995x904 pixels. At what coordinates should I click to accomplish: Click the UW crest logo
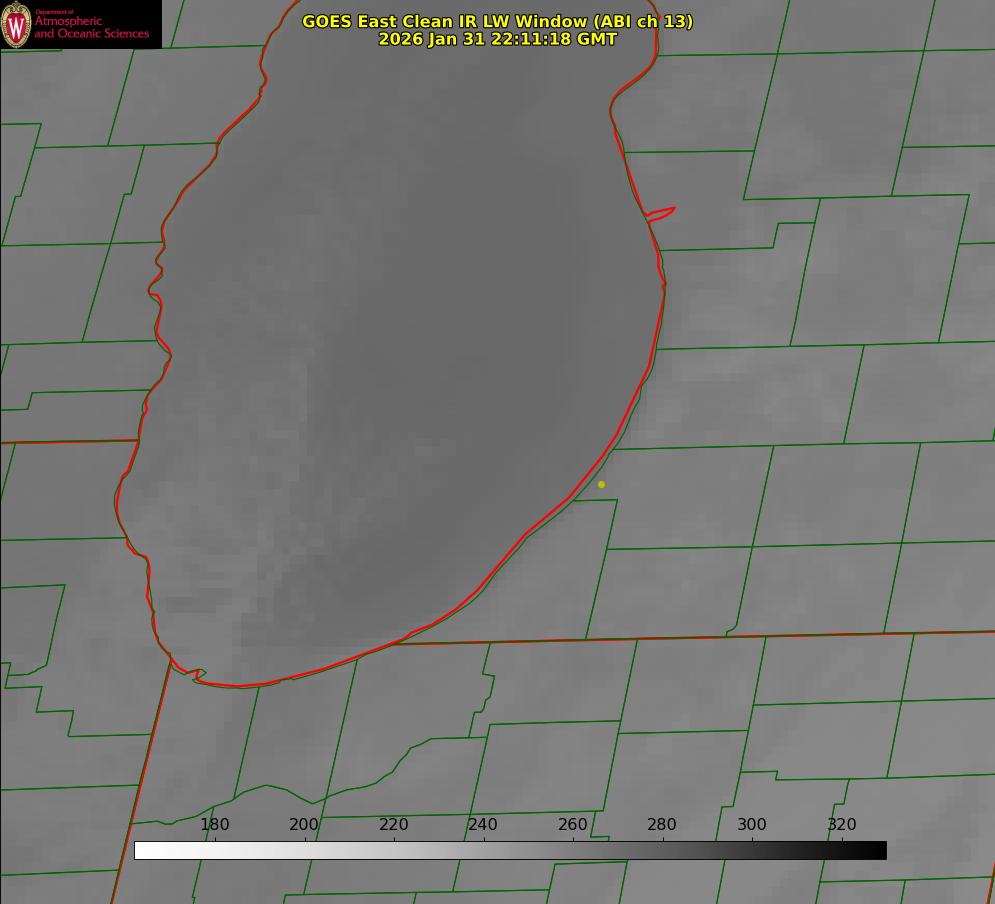pyautogui.click(x=16, y=24)
